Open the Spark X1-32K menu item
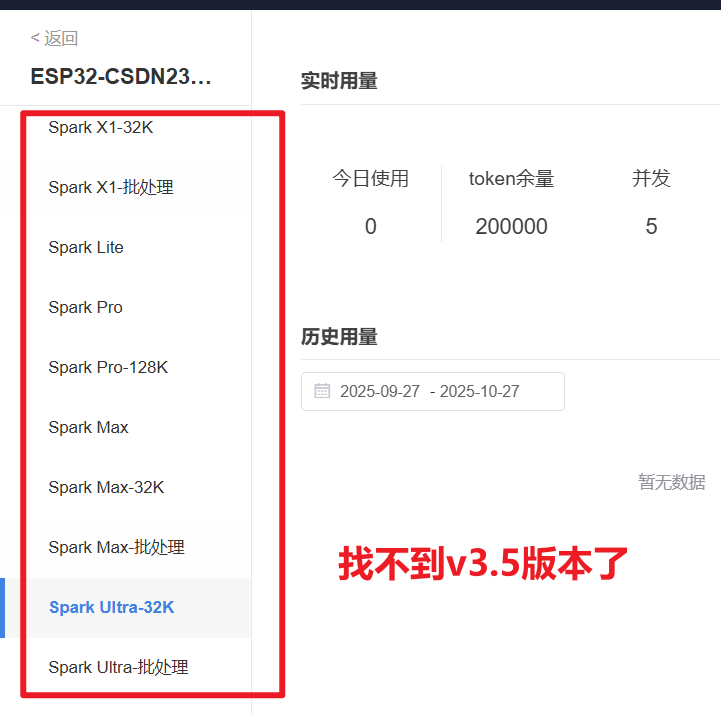The image size is (721, 715). coord(101,127)
